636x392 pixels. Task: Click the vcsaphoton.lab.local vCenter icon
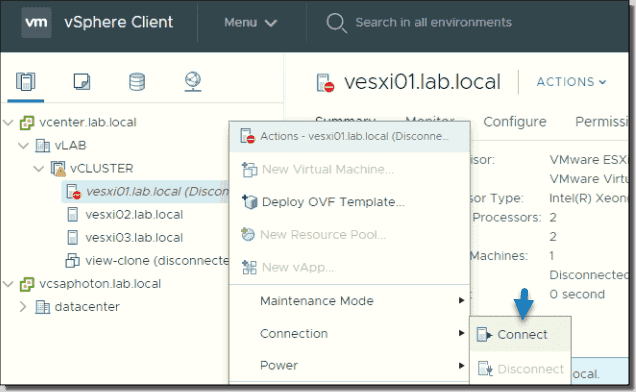tap(27, 284)
